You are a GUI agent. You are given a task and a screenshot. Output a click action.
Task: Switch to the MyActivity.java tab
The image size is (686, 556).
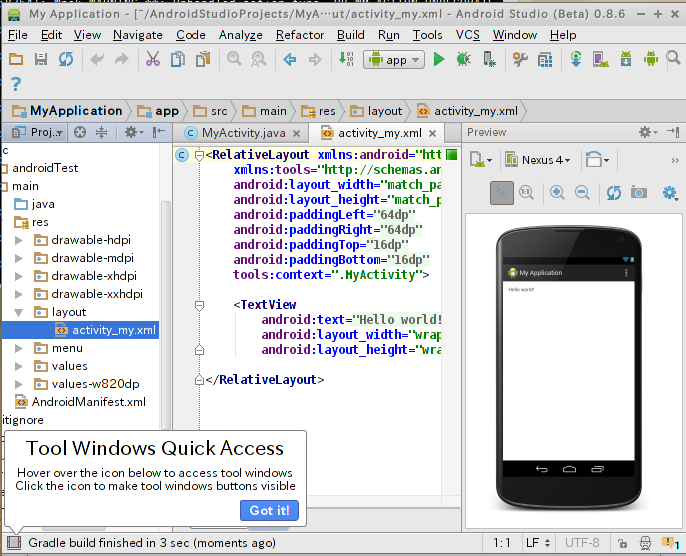pyautogui.click(x=242, y=133)
